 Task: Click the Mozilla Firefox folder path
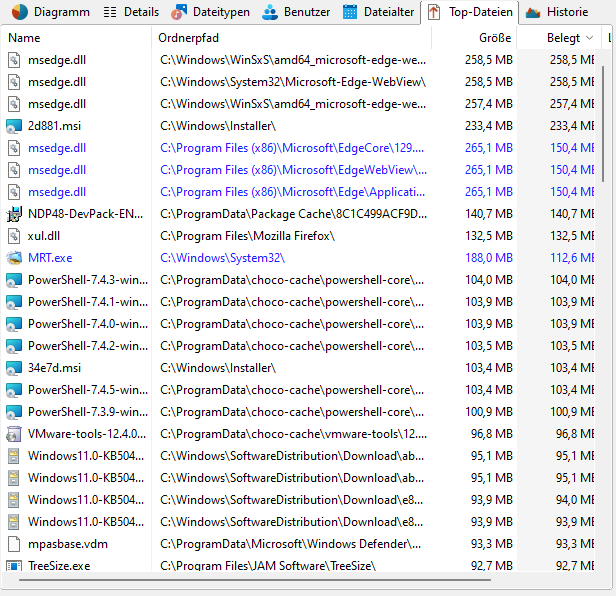(x=248, y=236)
